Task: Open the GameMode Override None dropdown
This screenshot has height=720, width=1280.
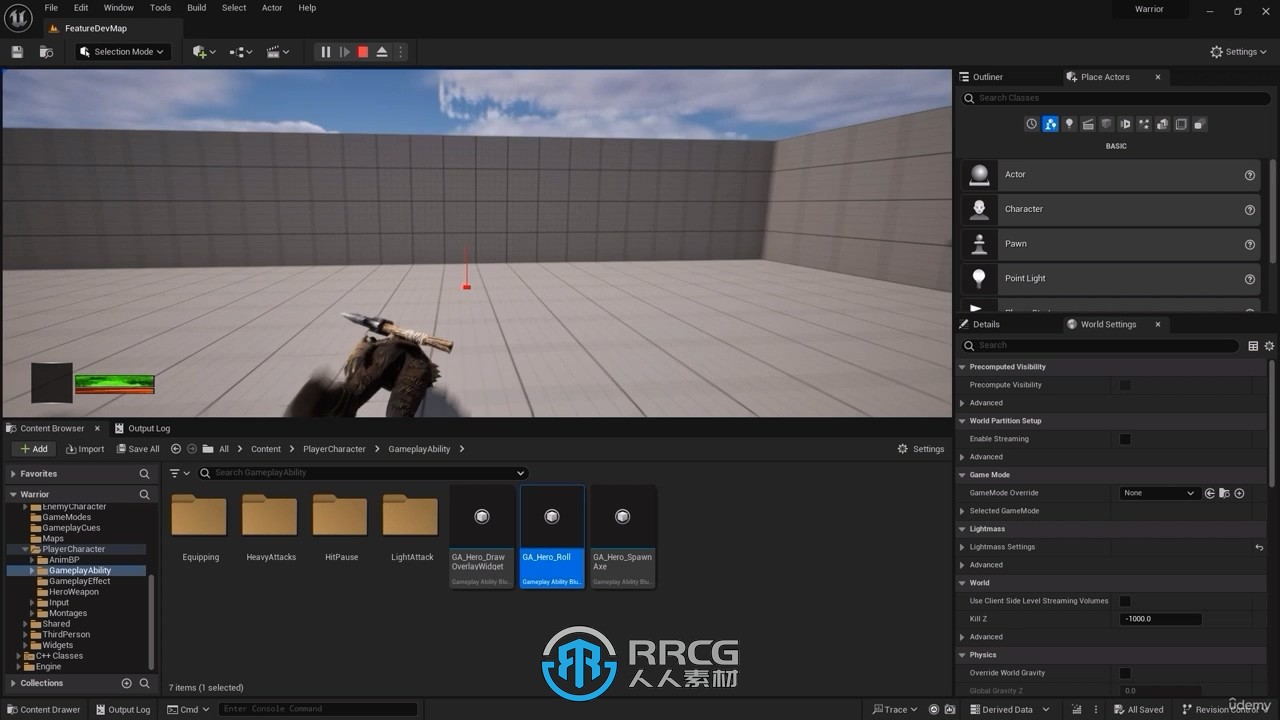Action: tap(1158, 493)
